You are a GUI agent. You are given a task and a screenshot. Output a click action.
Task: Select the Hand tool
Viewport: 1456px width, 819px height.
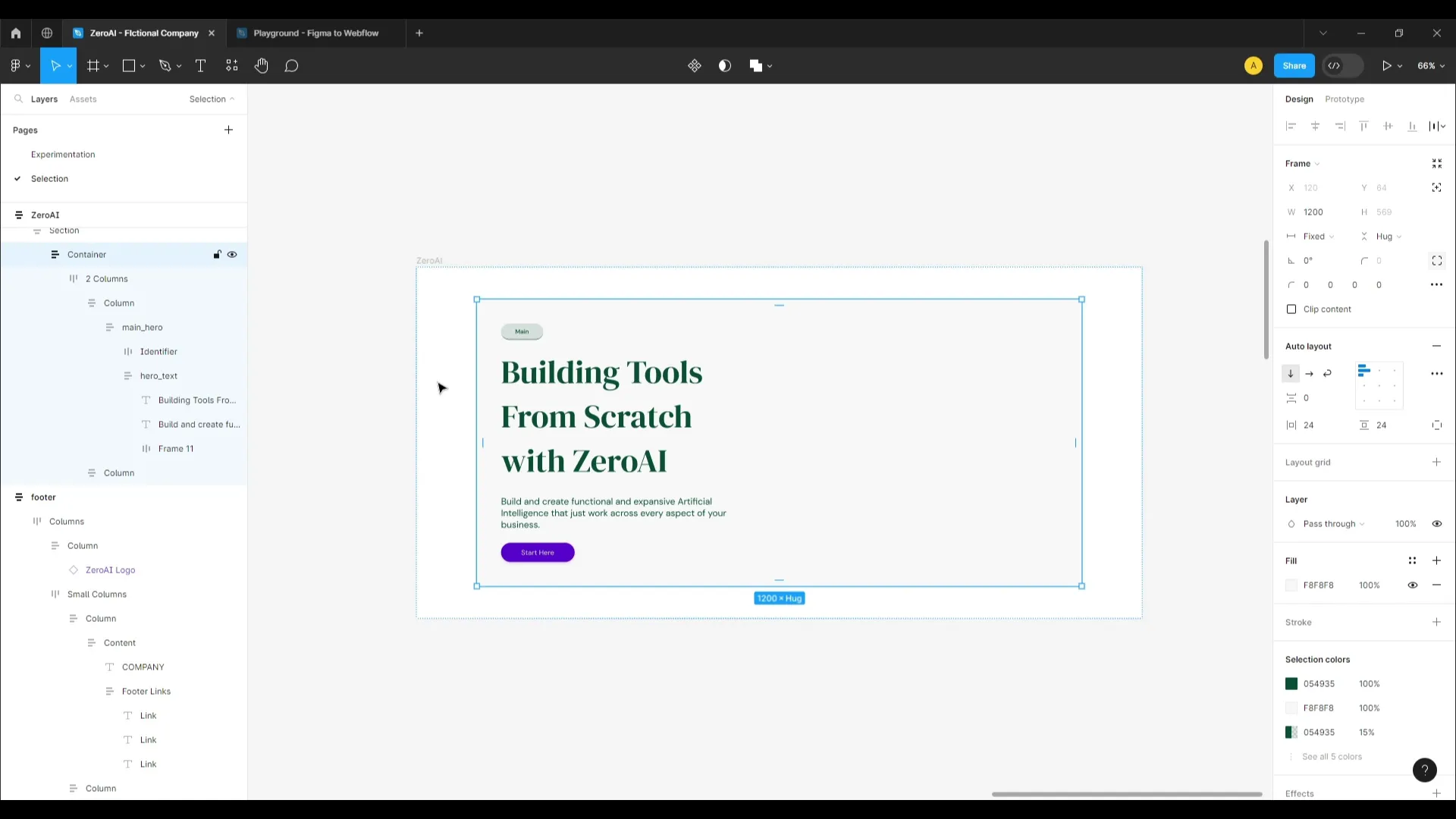[261, 66]
